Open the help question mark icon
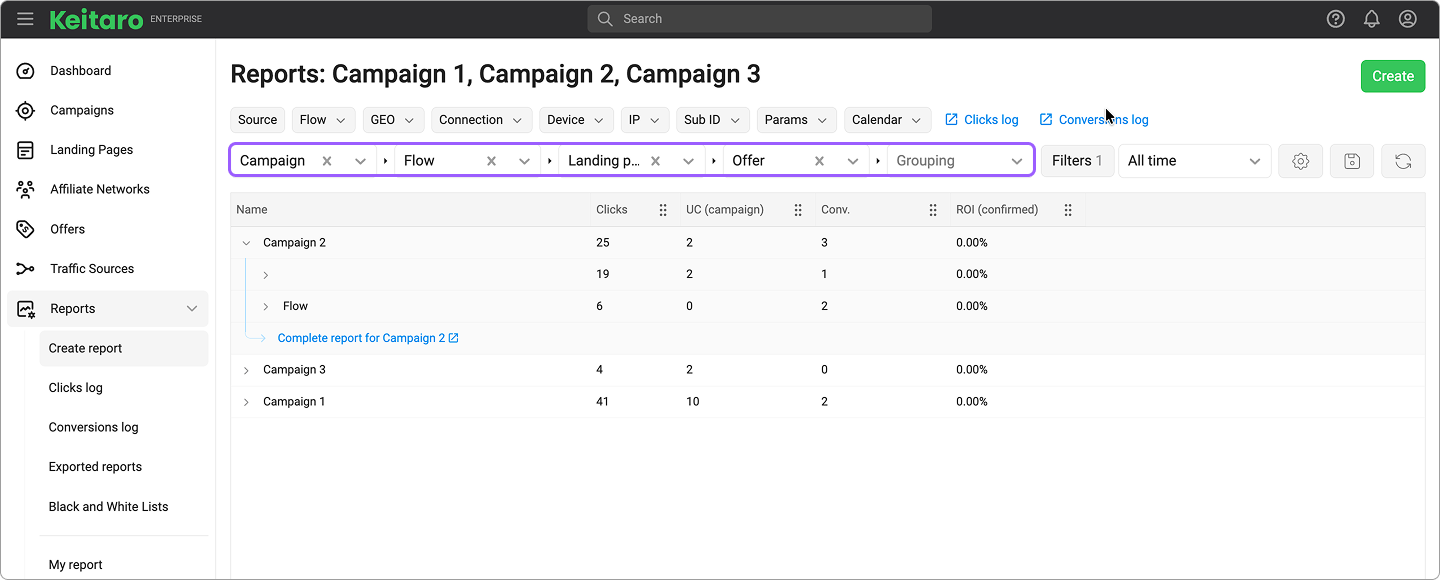Screen dimensions: 1440x580 (x=1335, y=19)
